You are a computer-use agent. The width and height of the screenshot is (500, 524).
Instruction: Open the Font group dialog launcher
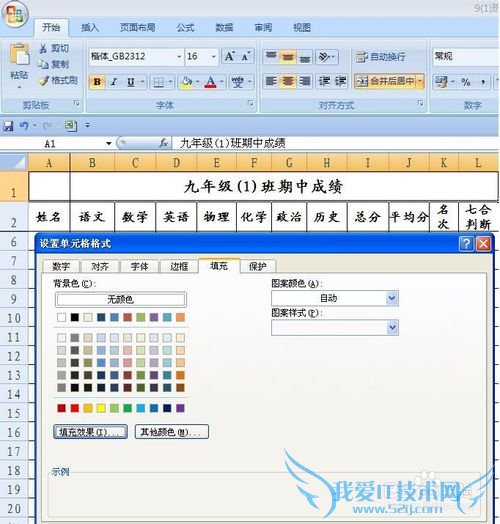pos(250,104)
